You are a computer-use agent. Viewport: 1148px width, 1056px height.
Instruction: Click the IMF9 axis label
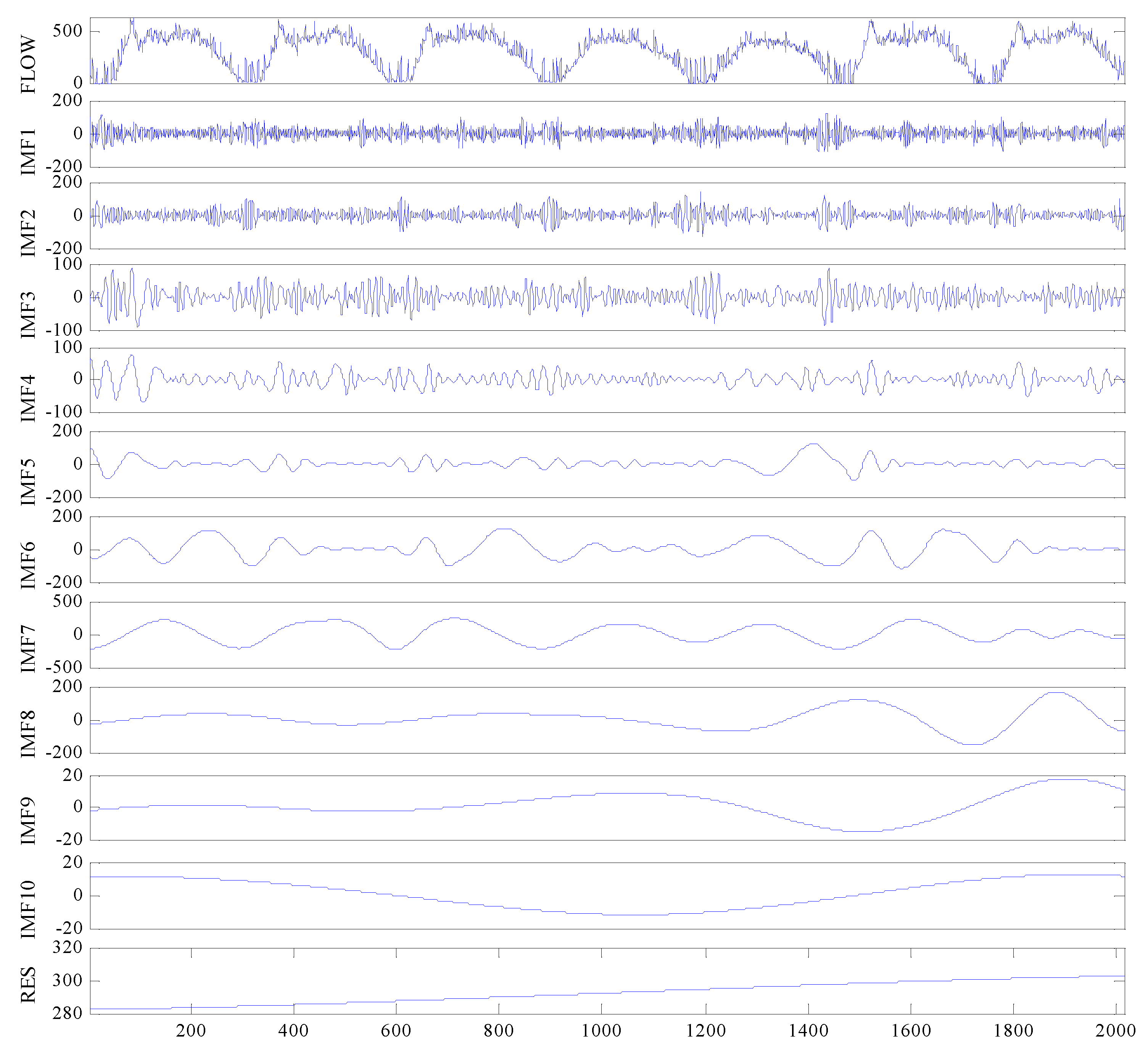tap(27, 821)
